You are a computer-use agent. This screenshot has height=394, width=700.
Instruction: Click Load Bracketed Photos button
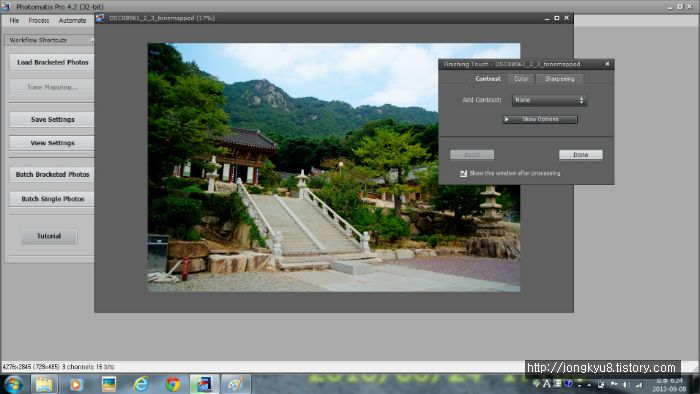pos(52,62)
